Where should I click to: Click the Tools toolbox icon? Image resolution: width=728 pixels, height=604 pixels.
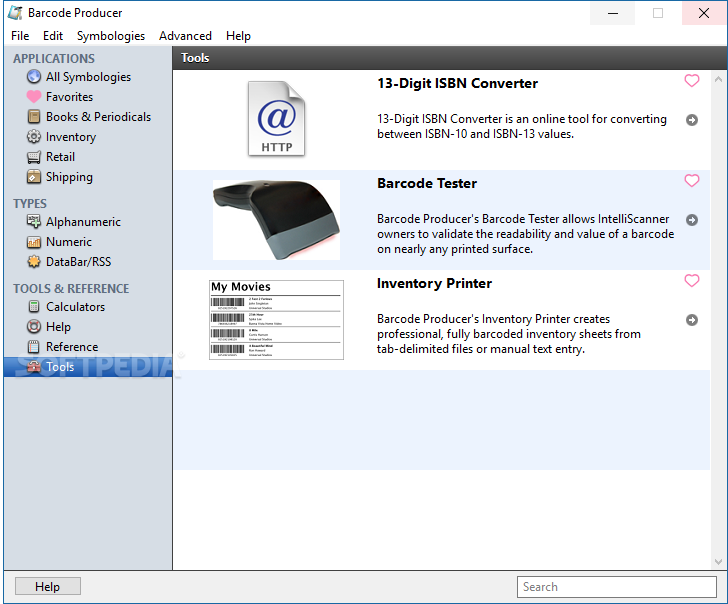click(x=33, y=367)
